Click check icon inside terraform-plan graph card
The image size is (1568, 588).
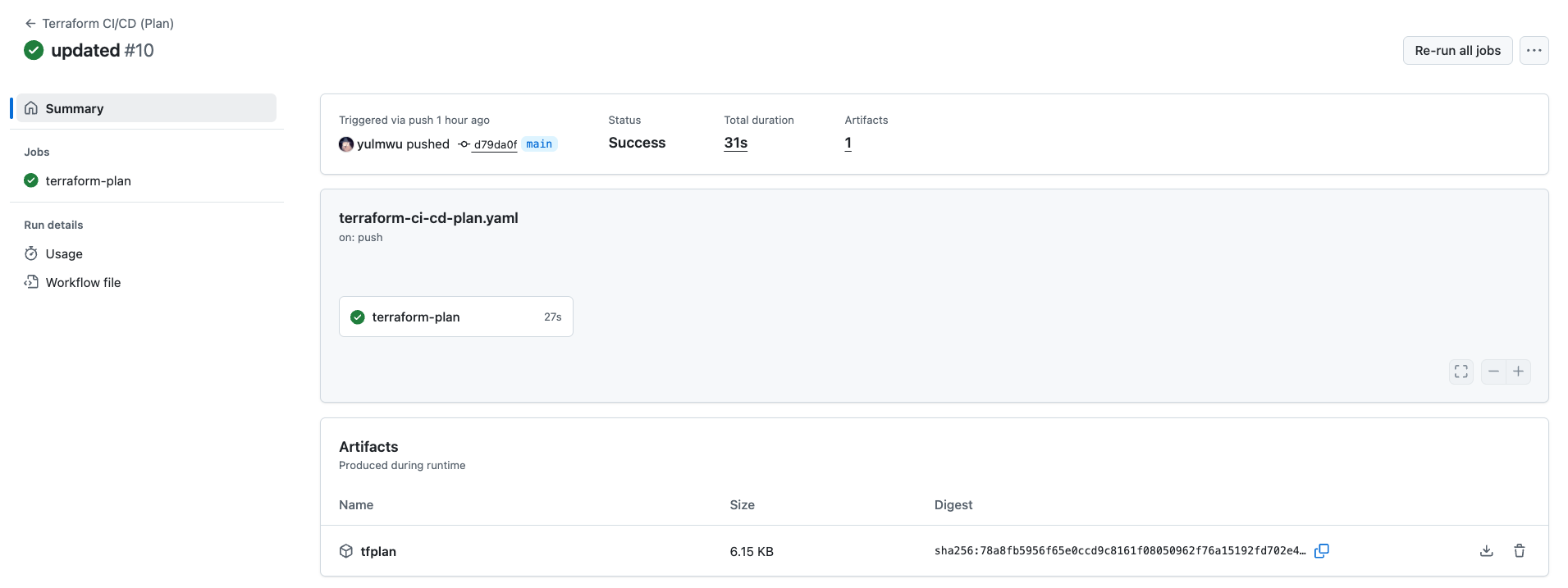click(358, 317)
